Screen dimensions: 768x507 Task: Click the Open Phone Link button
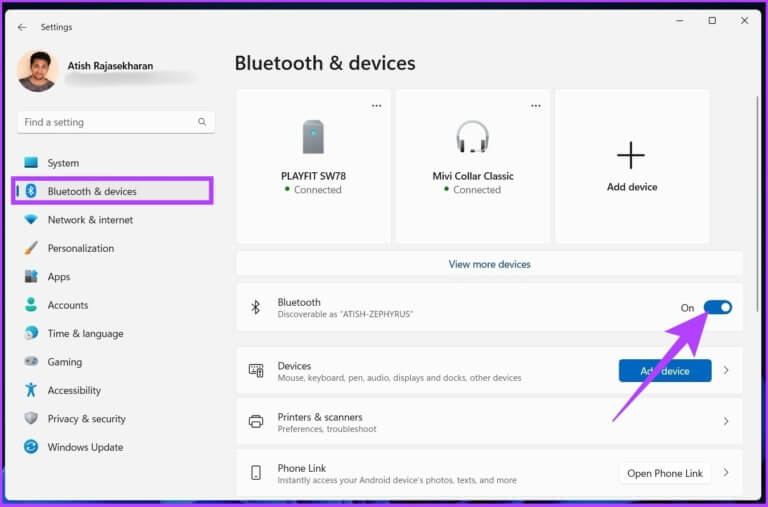tap(665, 473)
